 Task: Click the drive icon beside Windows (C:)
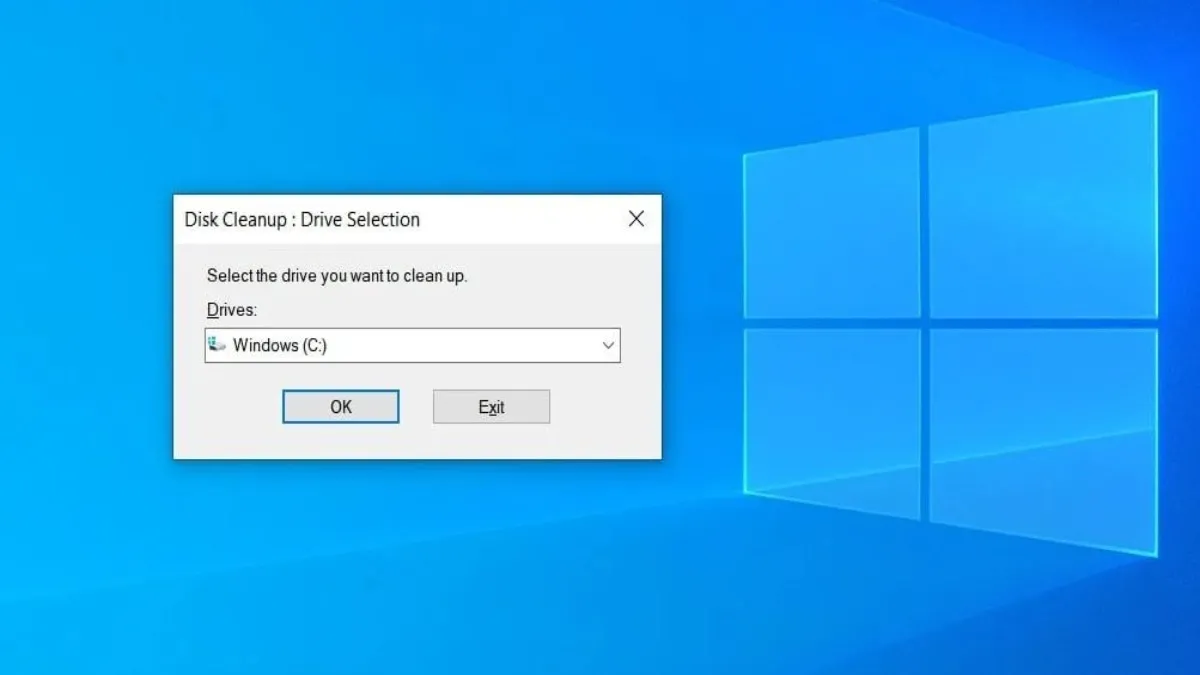click(x=217, y=345)
